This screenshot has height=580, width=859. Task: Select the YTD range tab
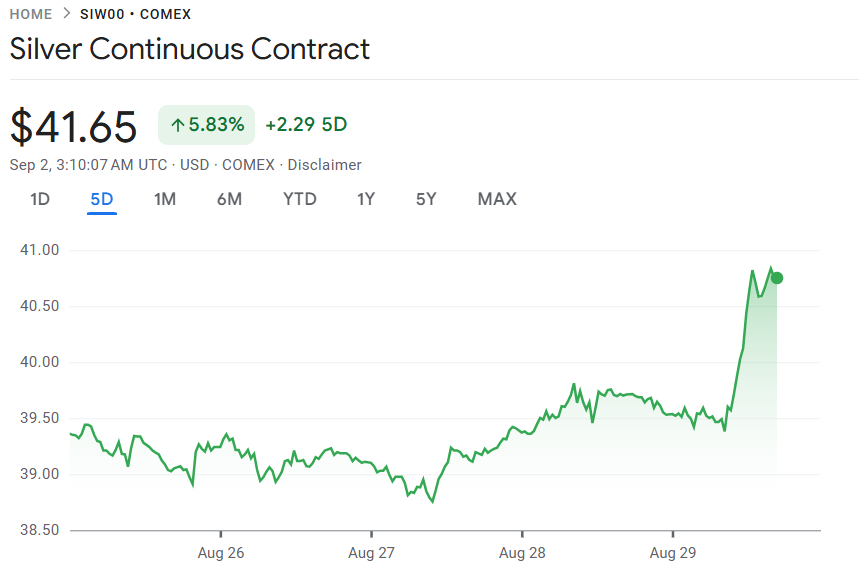coord(299,199)
